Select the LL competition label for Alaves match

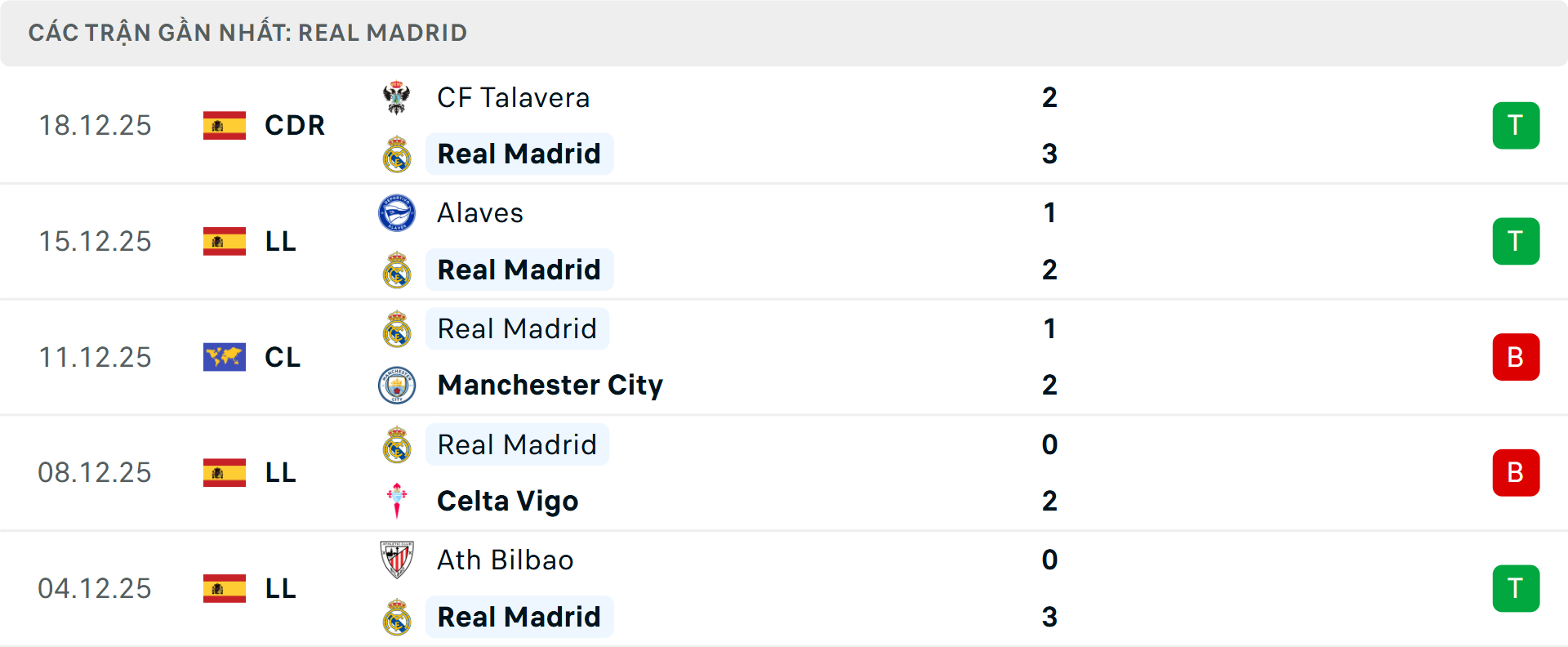coord(280,241)
